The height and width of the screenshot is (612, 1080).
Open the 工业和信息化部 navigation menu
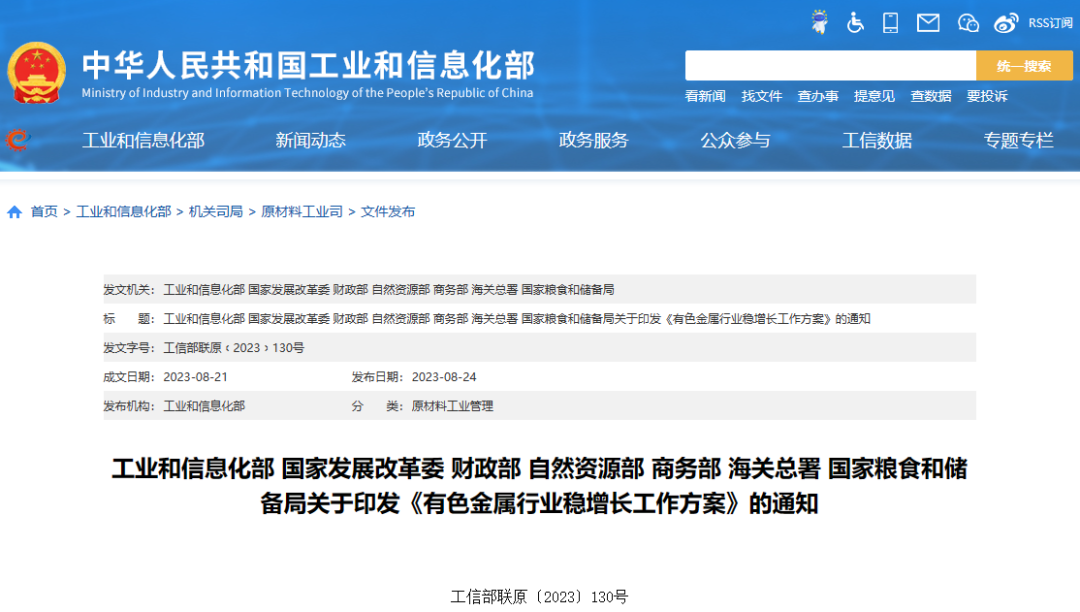(x=143, y=140)
